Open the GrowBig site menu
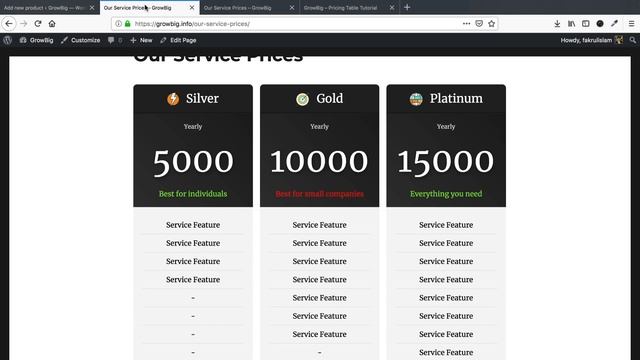640x360 pixels. pos(36,40)
